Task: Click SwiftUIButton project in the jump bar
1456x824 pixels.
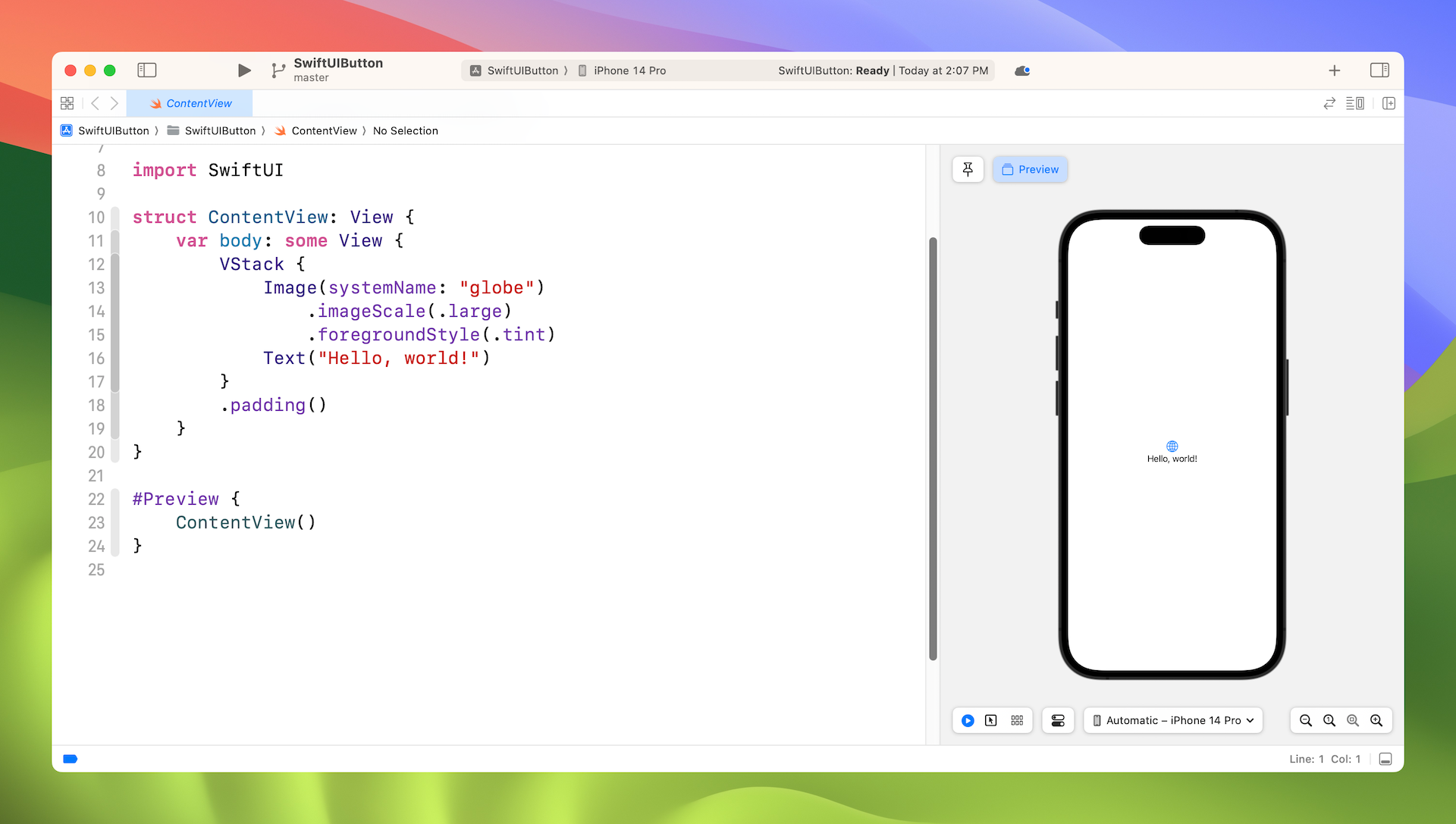Action: click(x=105, y=130)
